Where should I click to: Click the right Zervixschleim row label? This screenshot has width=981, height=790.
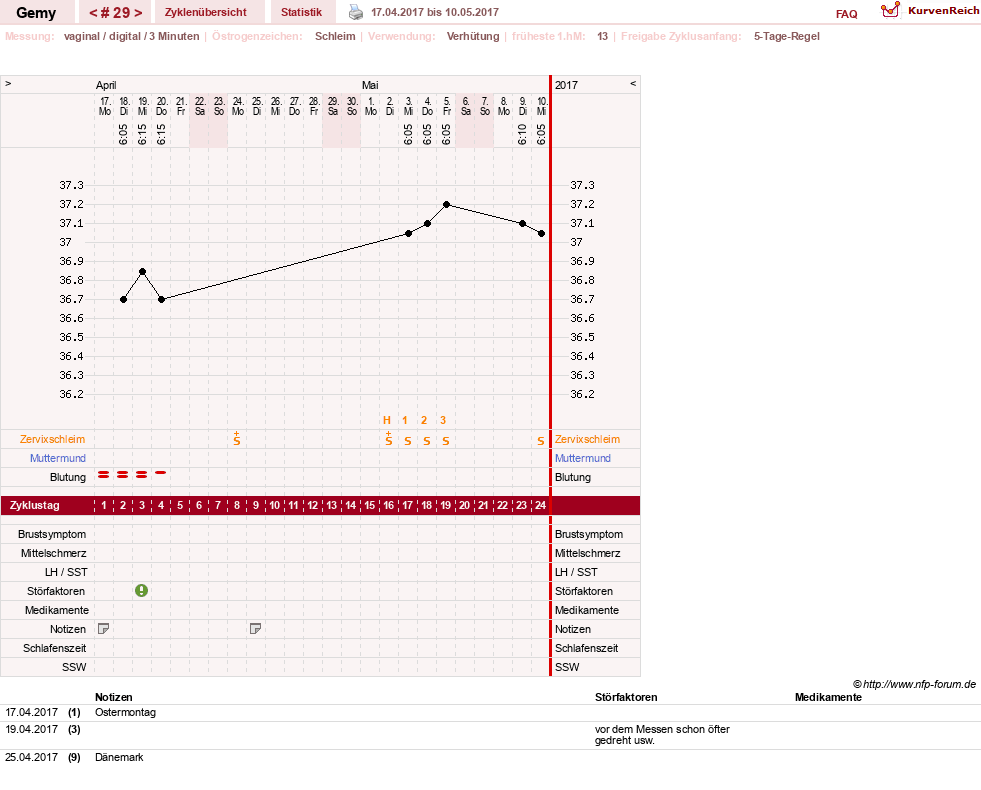tap(587, 439)
